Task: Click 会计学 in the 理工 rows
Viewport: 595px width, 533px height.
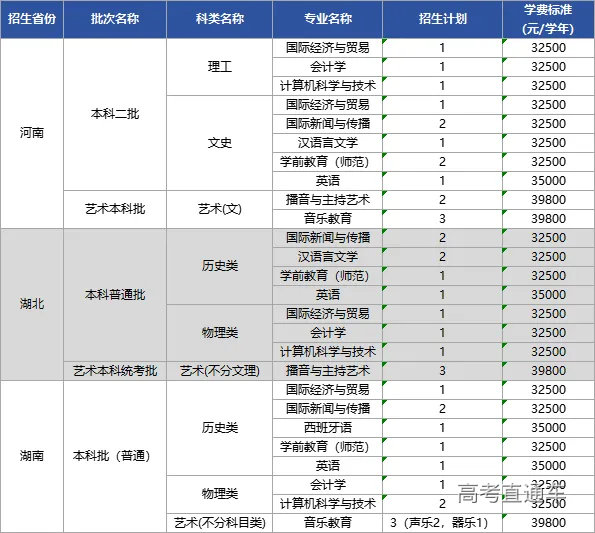Action: 327,67
